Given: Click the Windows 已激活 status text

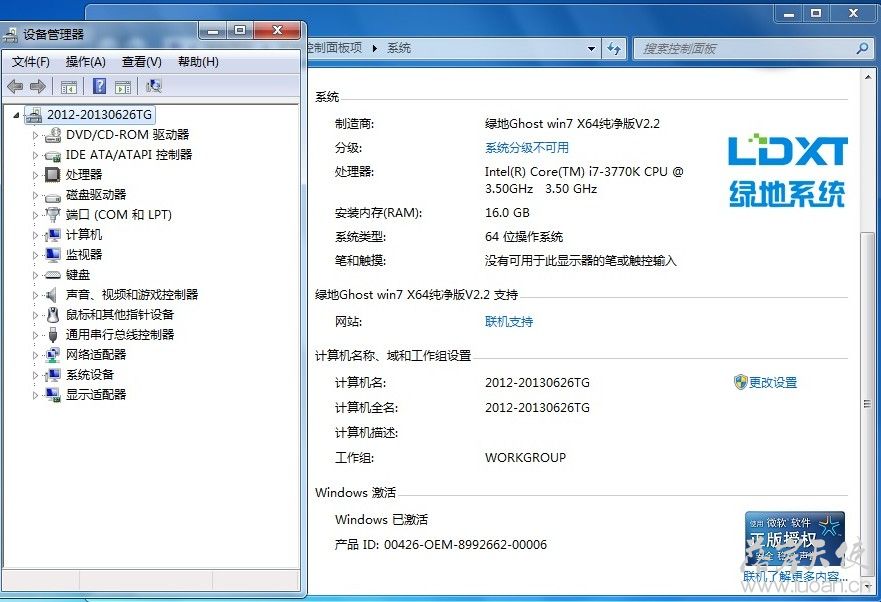Looking at the screenshot, I should tap(381, 519).
